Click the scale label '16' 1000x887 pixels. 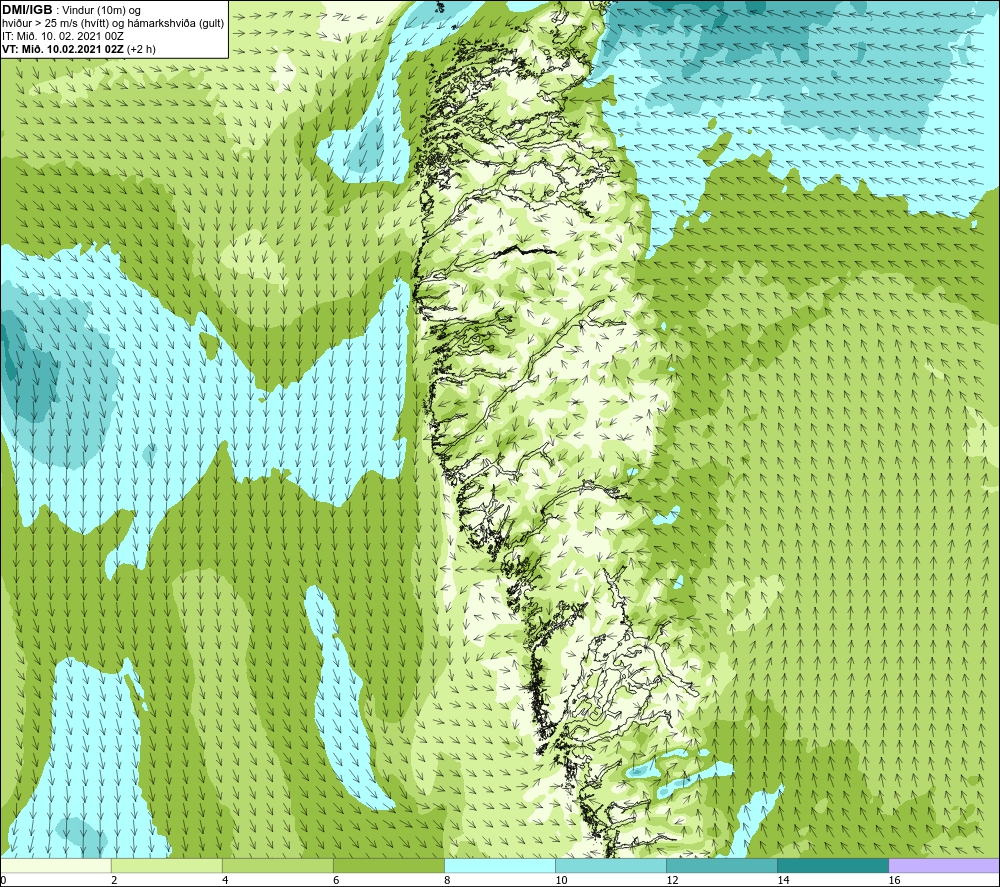pyautogui.click(x=894, y=881)
